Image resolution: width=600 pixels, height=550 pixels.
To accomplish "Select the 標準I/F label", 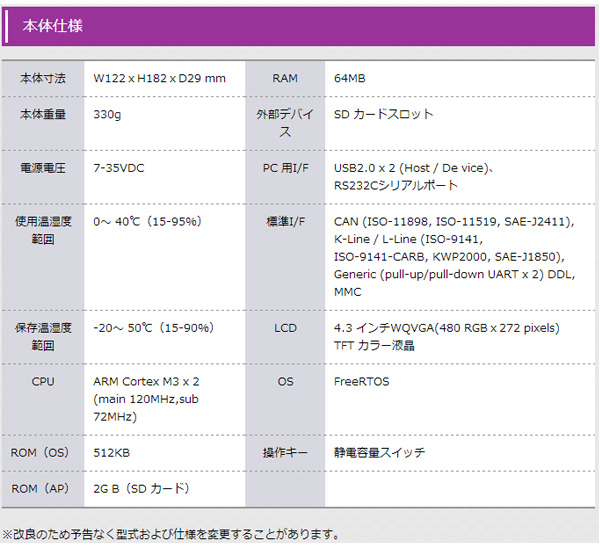I will [285, 222].
